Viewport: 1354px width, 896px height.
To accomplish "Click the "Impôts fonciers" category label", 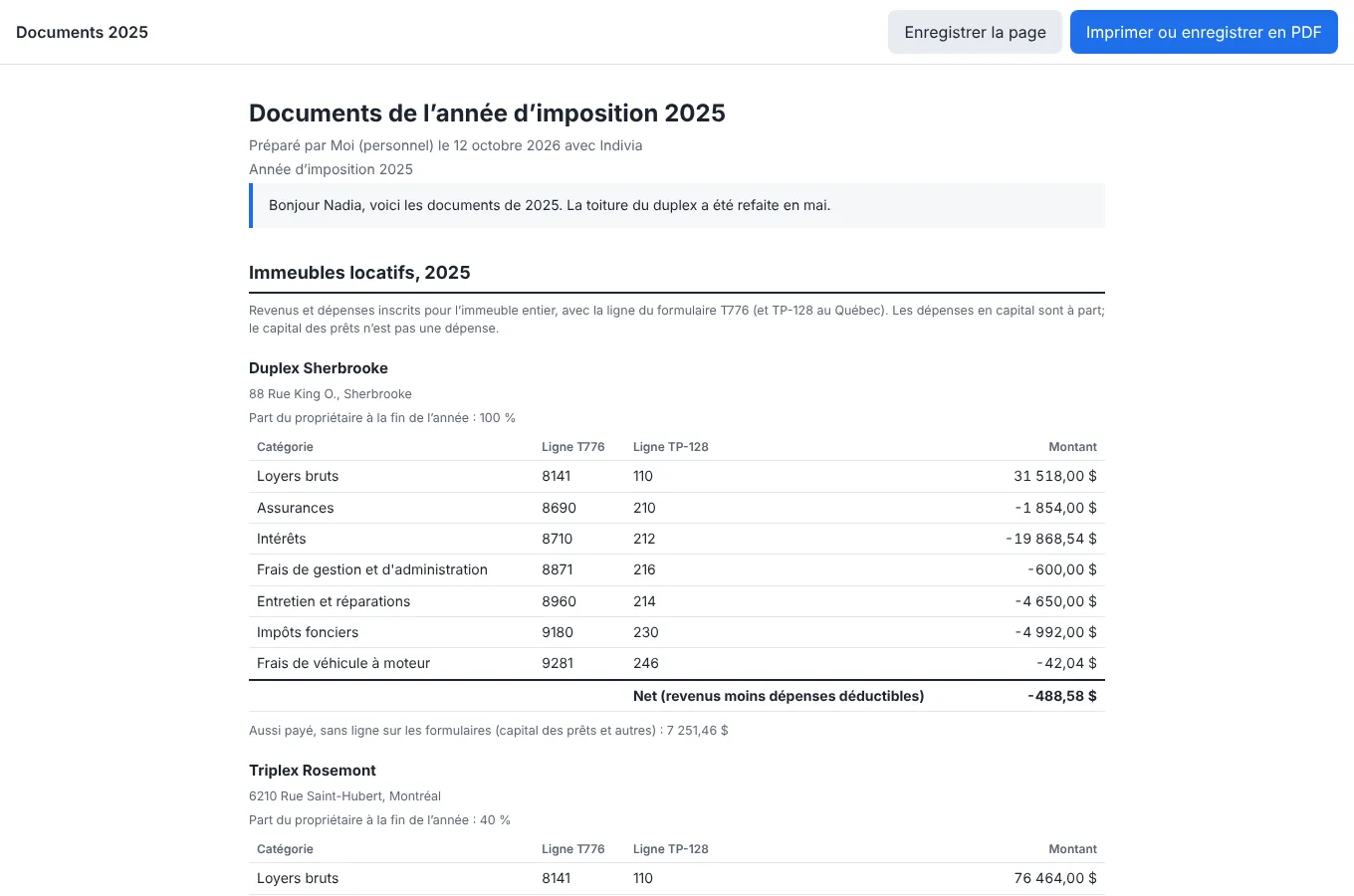I will tap(308, 632).
